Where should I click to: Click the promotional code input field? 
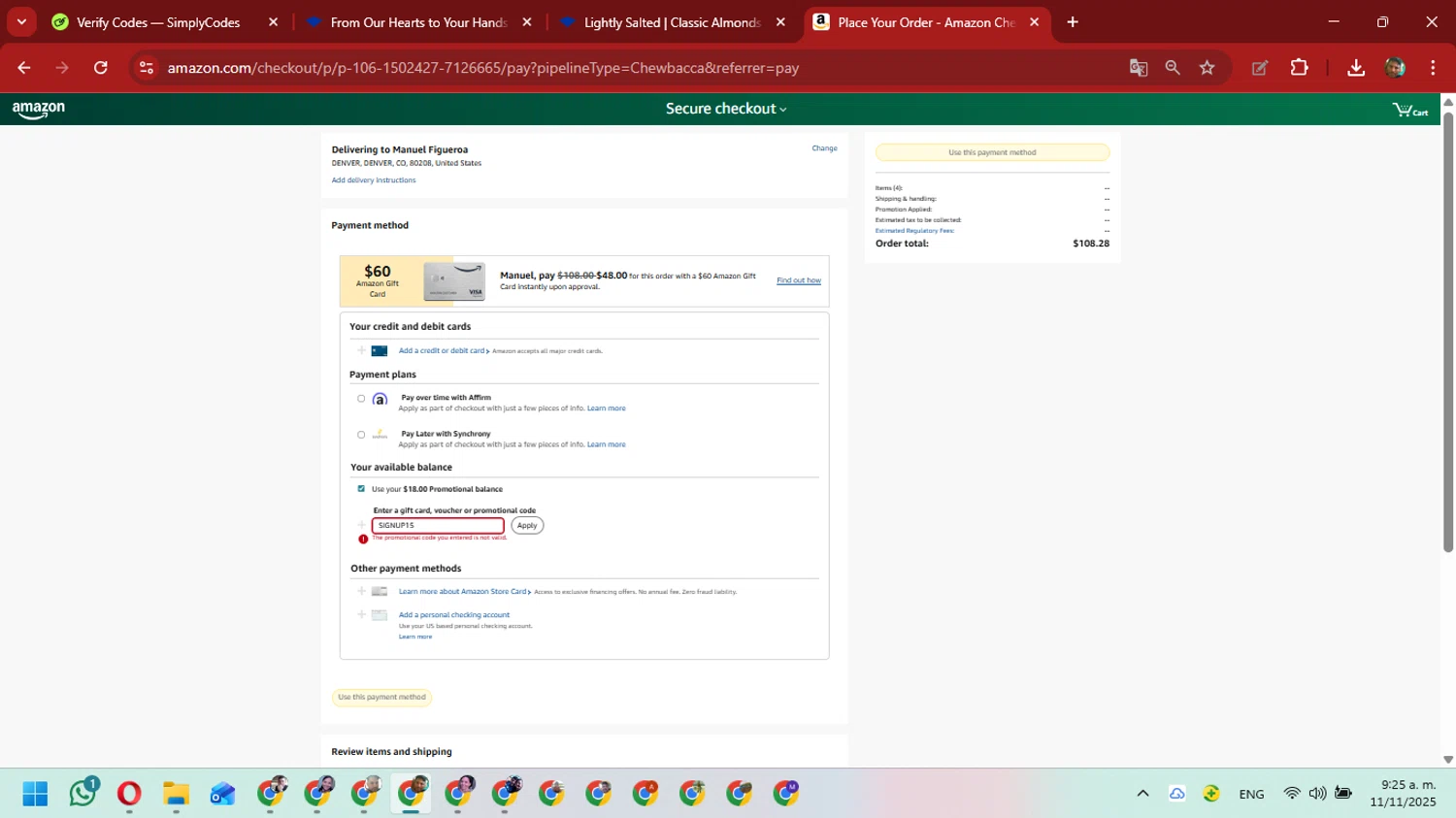[x=438, y=525]
